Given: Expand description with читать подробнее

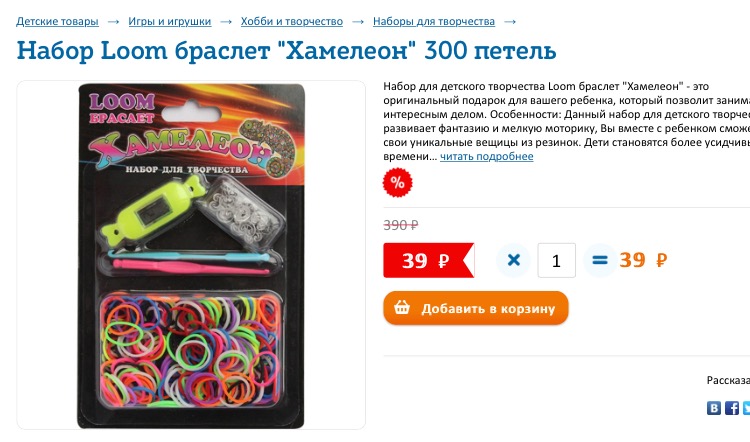Looking at the screenshot, I should pos(486,156).
